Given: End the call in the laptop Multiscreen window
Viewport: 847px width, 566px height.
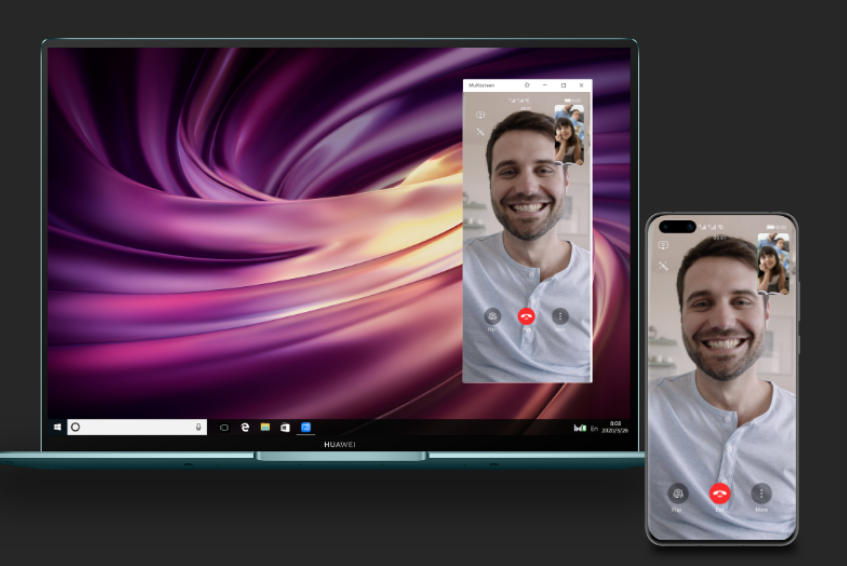Looking at the screenshot, I should [x=526, y=316].
